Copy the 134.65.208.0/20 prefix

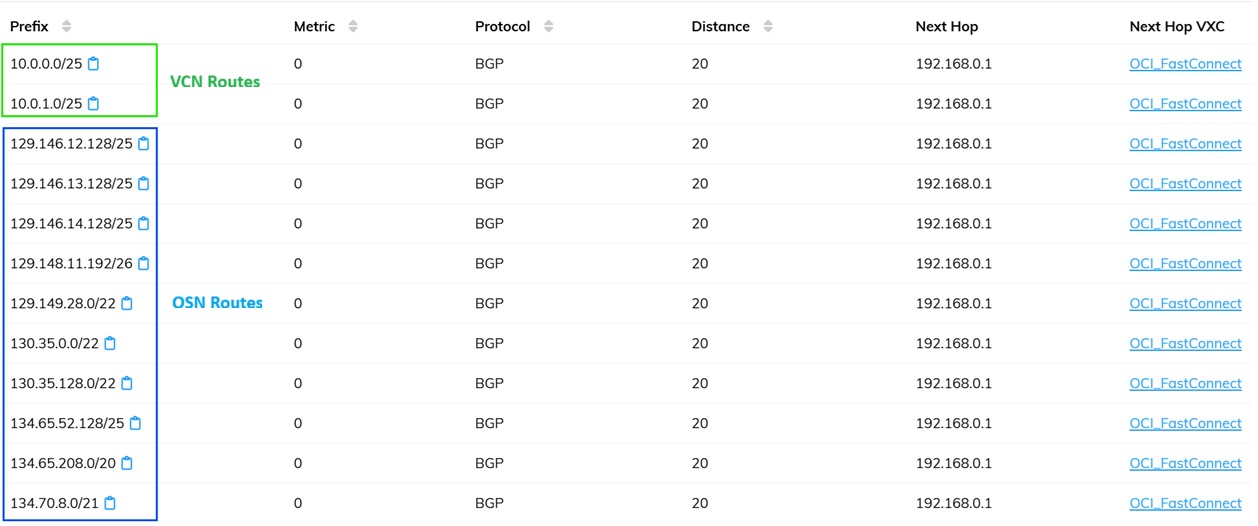tap(127, 464)
